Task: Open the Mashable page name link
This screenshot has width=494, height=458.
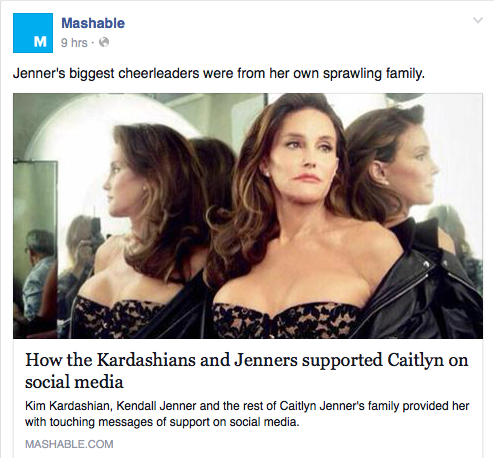Action: [x=93, y=23]
